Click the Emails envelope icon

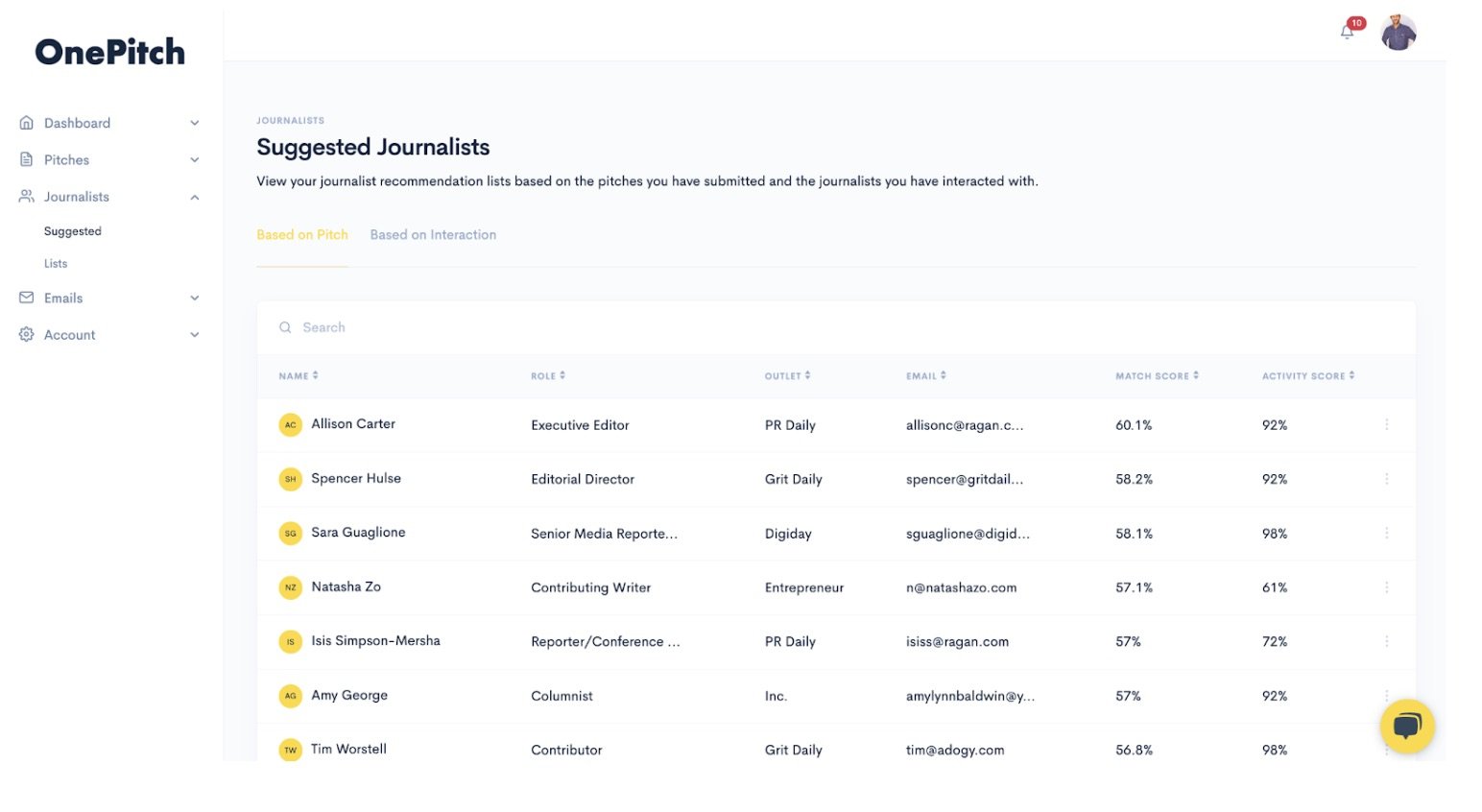[27, 298]
